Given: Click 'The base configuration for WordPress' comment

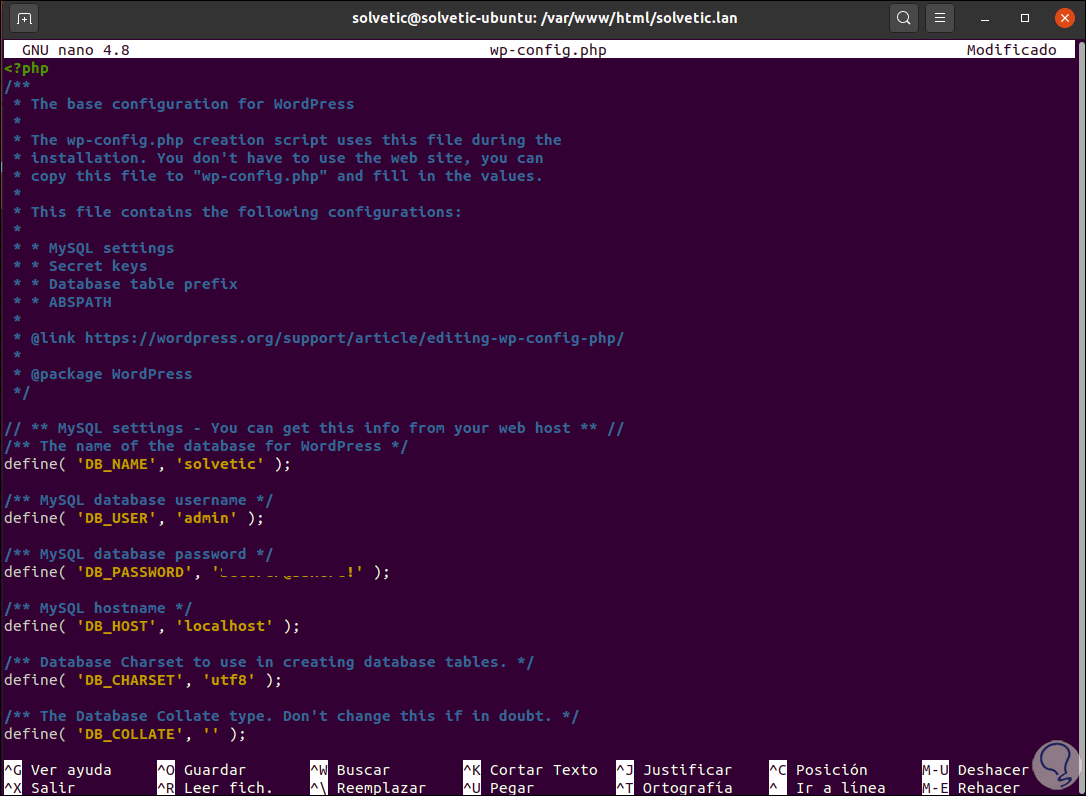Looking at the screenshot, I should coord(192,104).
